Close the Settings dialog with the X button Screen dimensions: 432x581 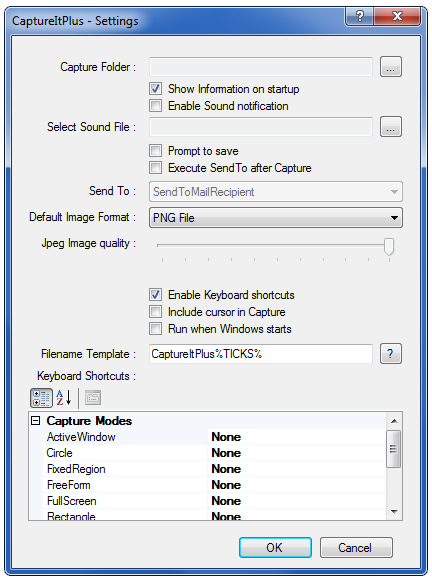coord(397,16)
